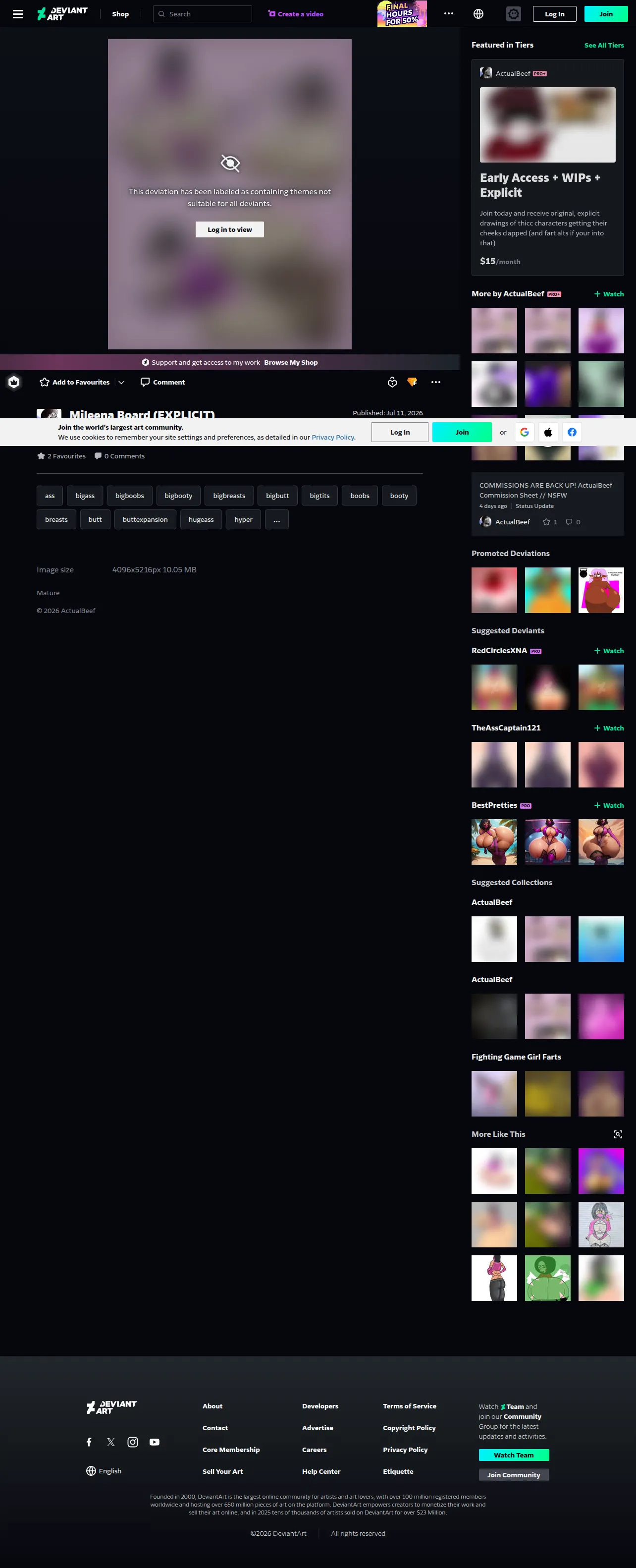Viewport: 636px width, 1568px height.
Task: Open the About footer link
Action: (x=212, y=1406)
